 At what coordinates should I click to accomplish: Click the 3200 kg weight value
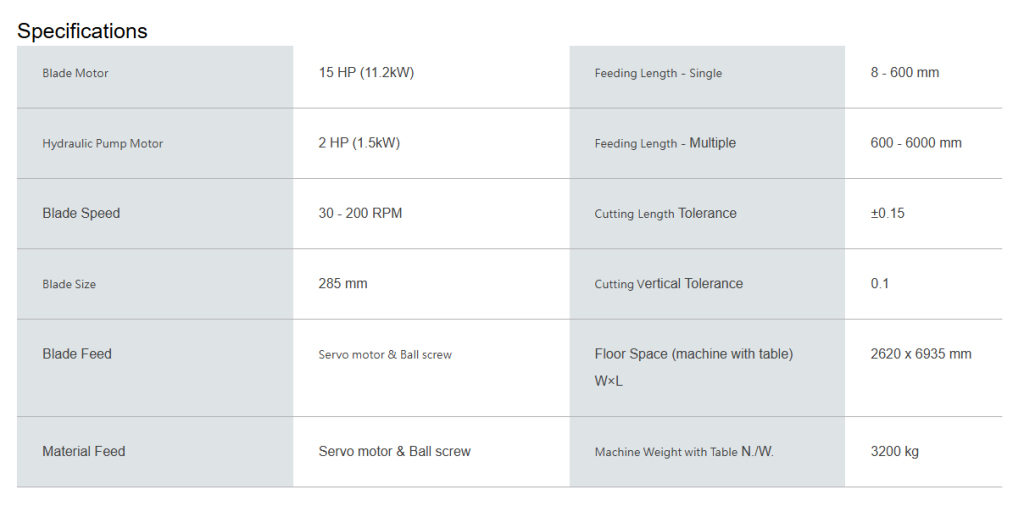(x=895, y=451)
